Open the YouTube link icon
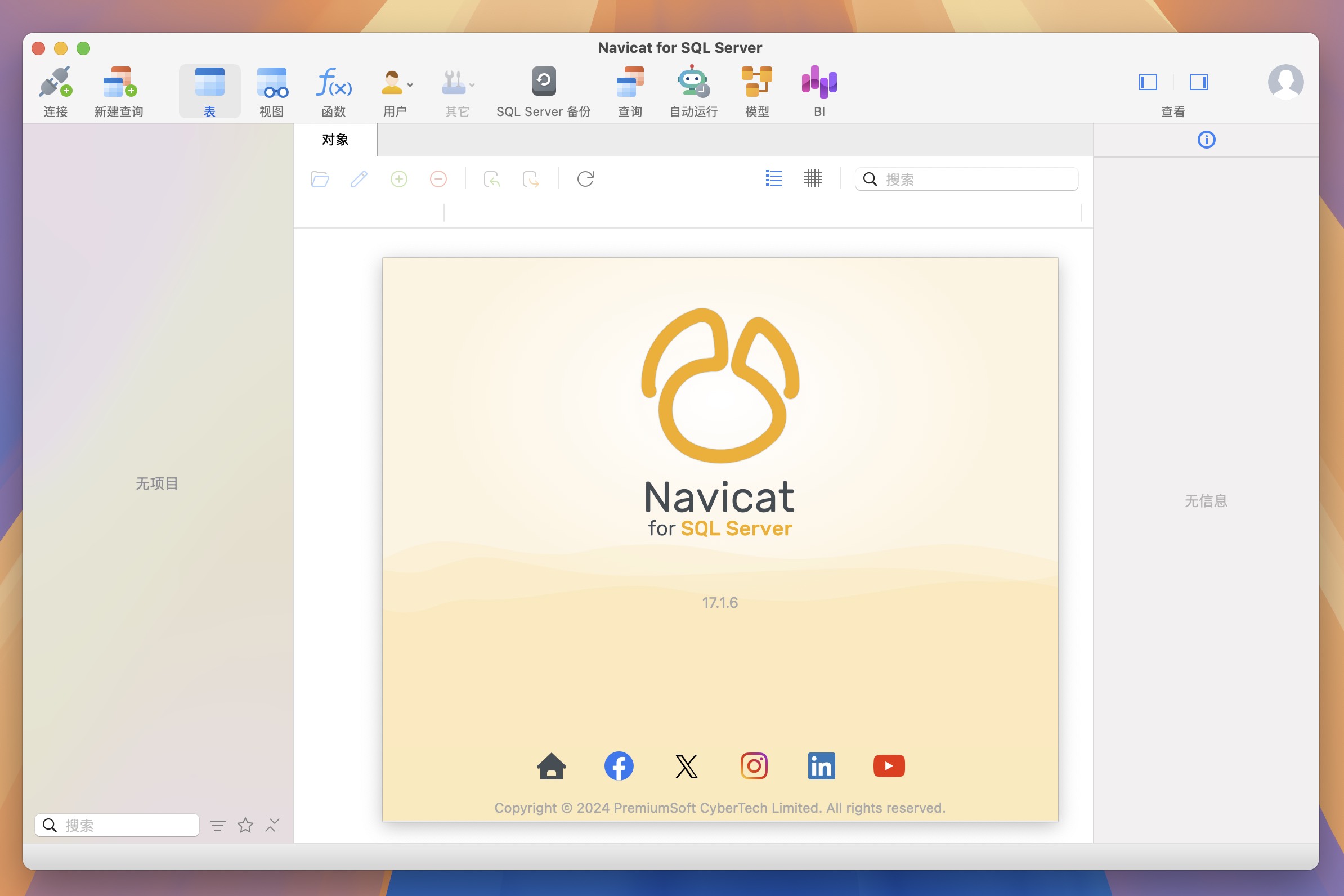This screenshot has height=896, width=1344. click(x=889, y=767)
